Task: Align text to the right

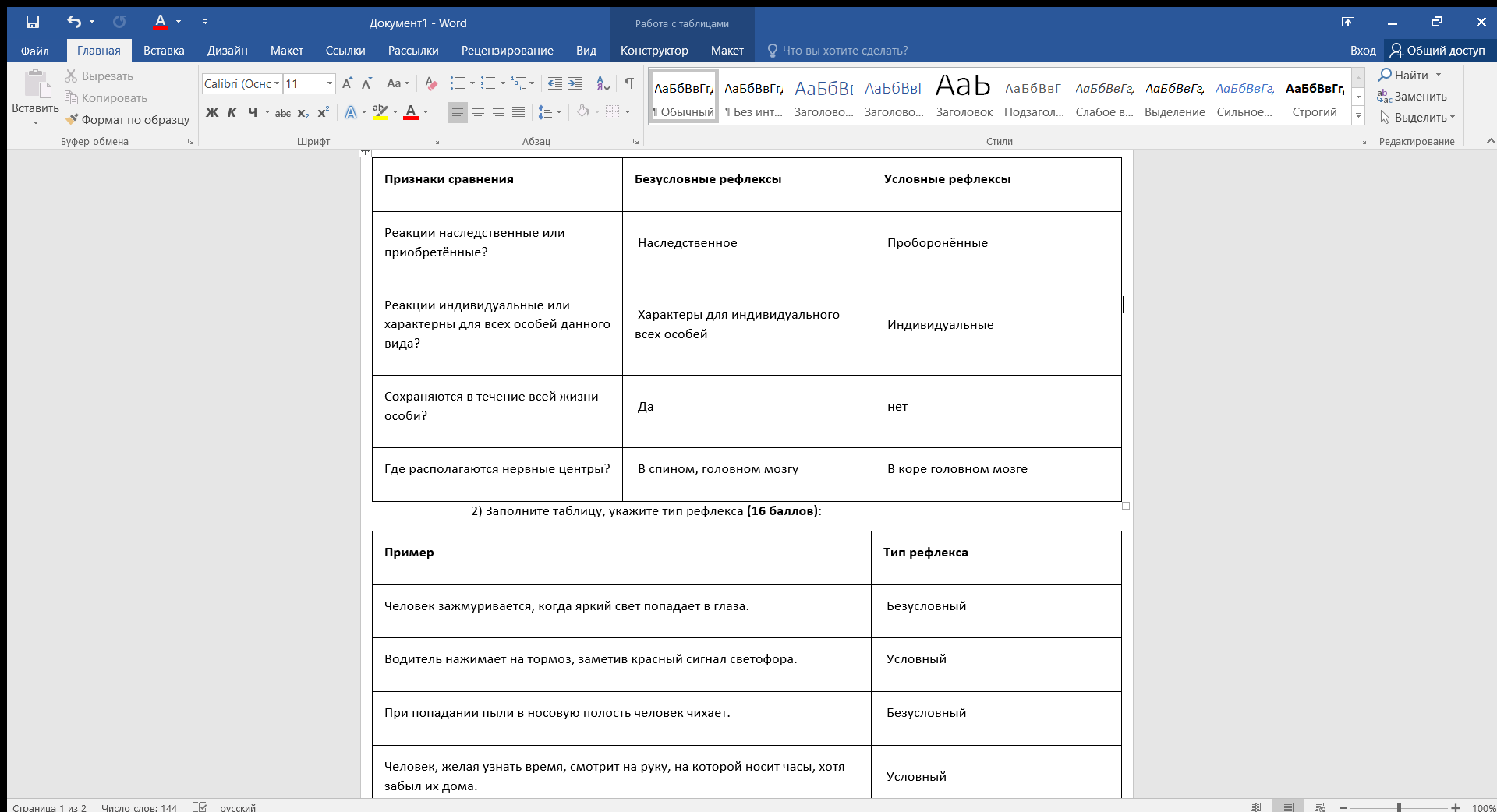Action: point(498,113)
